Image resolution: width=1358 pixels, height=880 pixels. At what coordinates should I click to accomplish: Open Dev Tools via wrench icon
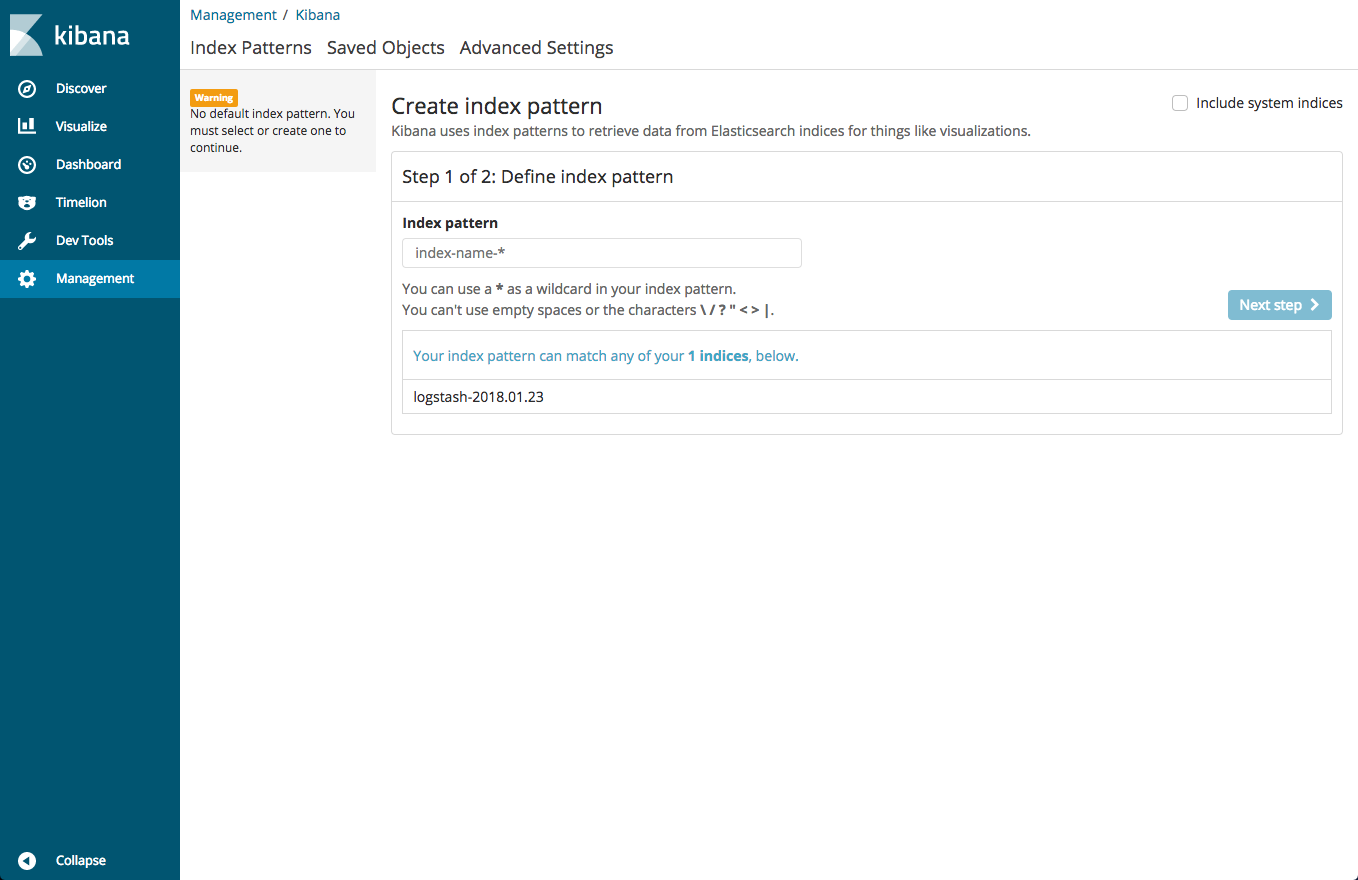(x=28, y=241)
